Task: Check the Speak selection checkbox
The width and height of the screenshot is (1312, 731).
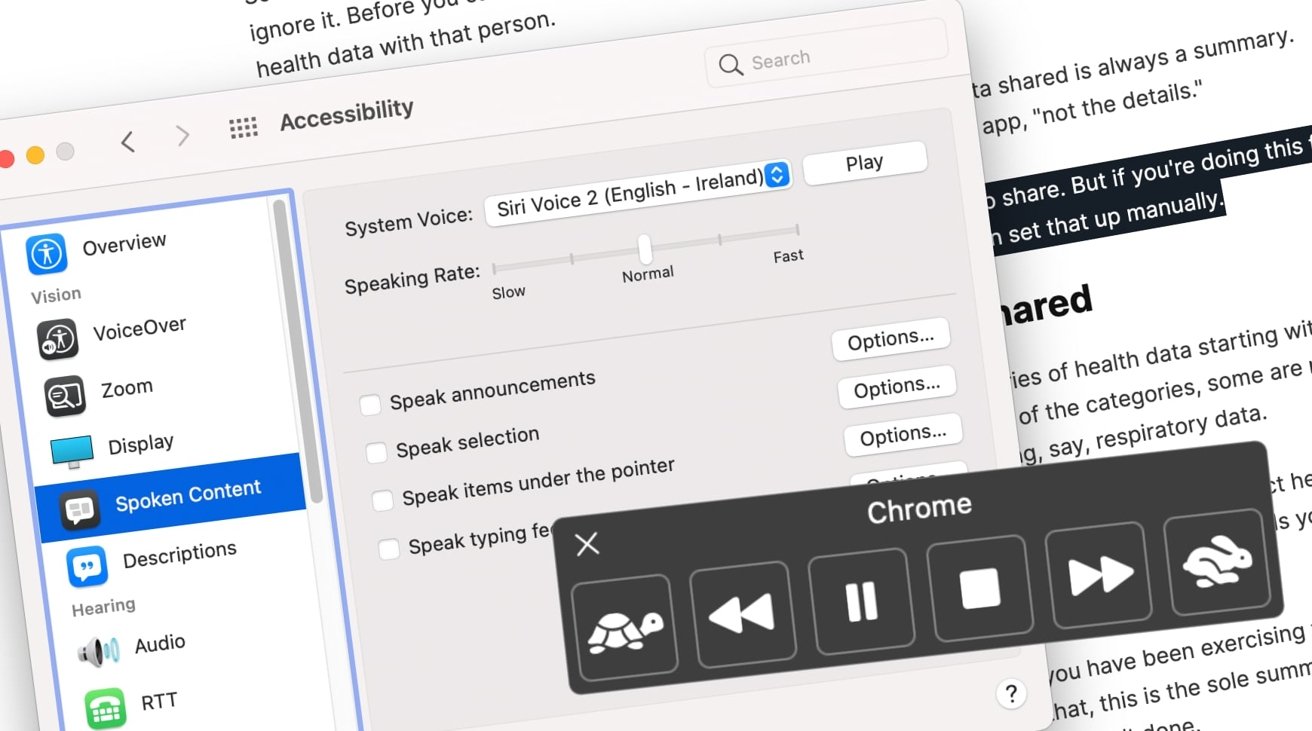Action: 376,452
